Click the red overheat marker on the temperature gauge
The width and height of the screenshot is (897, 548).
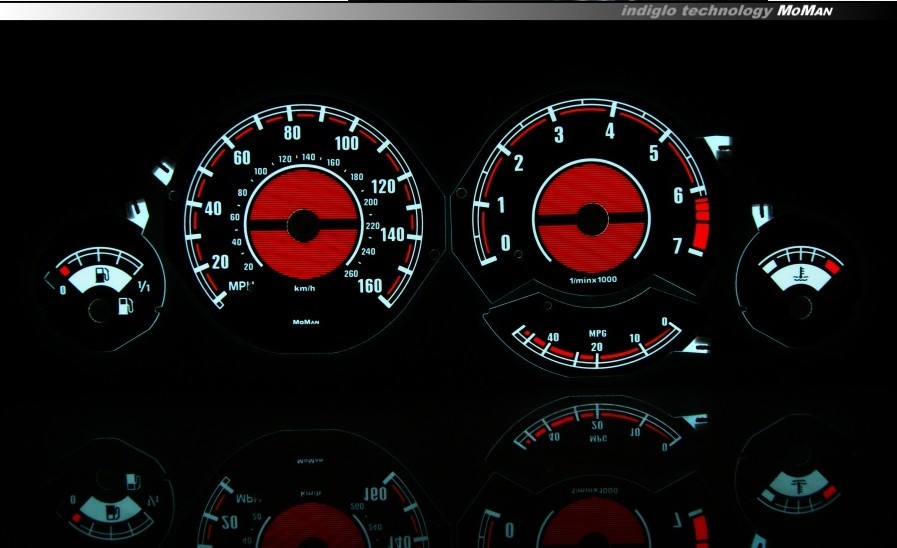click(834, 265)
